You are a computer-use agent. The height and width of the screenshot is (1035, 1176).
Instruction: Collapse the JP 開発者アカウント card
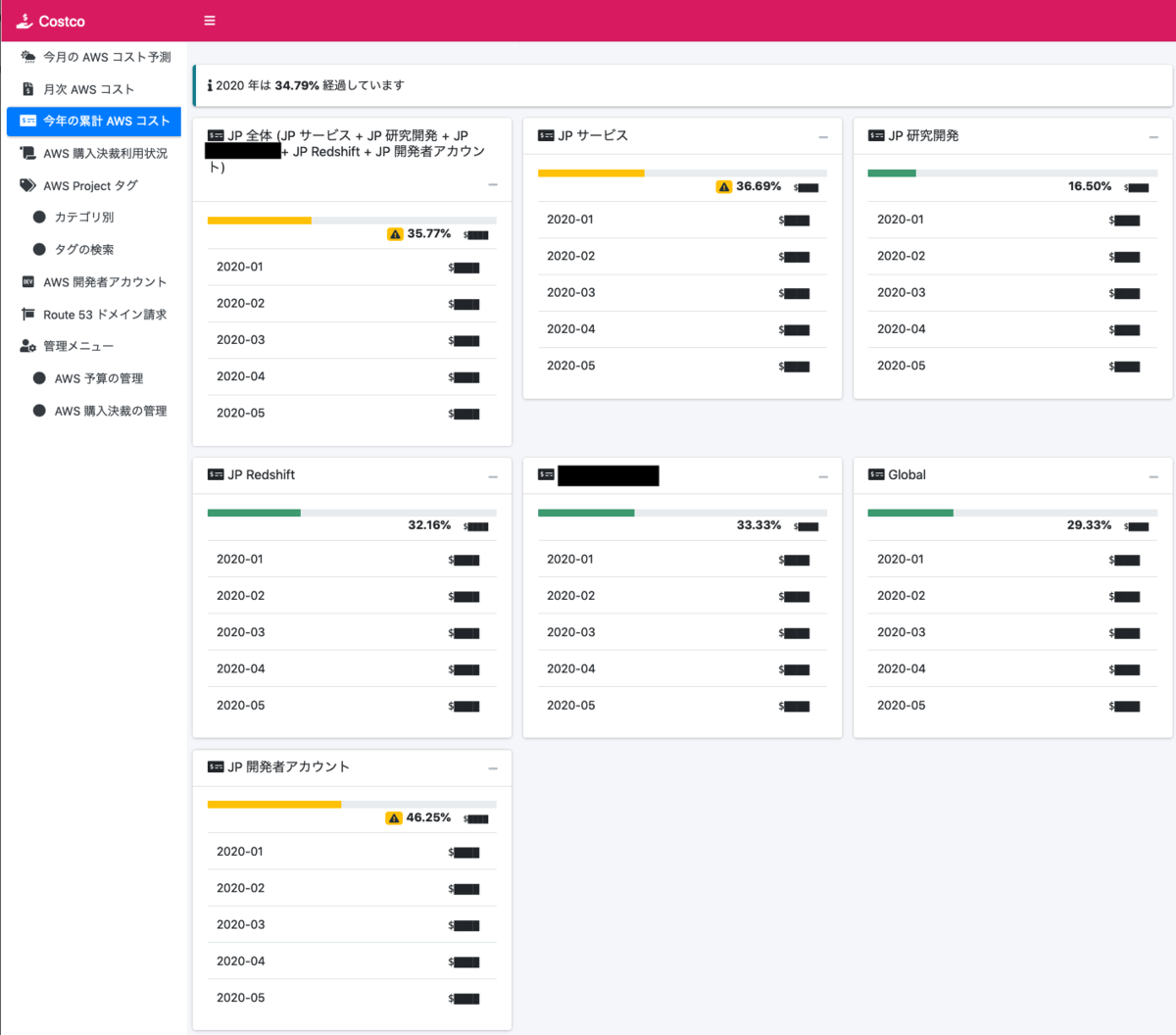493,768
